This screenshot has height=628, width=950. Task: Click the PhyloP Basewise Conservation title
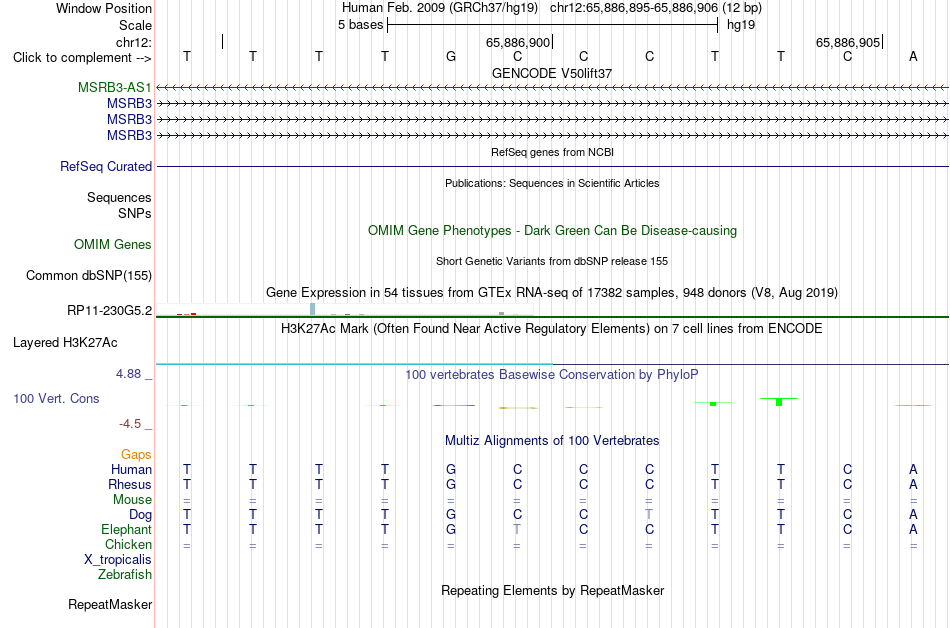(552, 375)
